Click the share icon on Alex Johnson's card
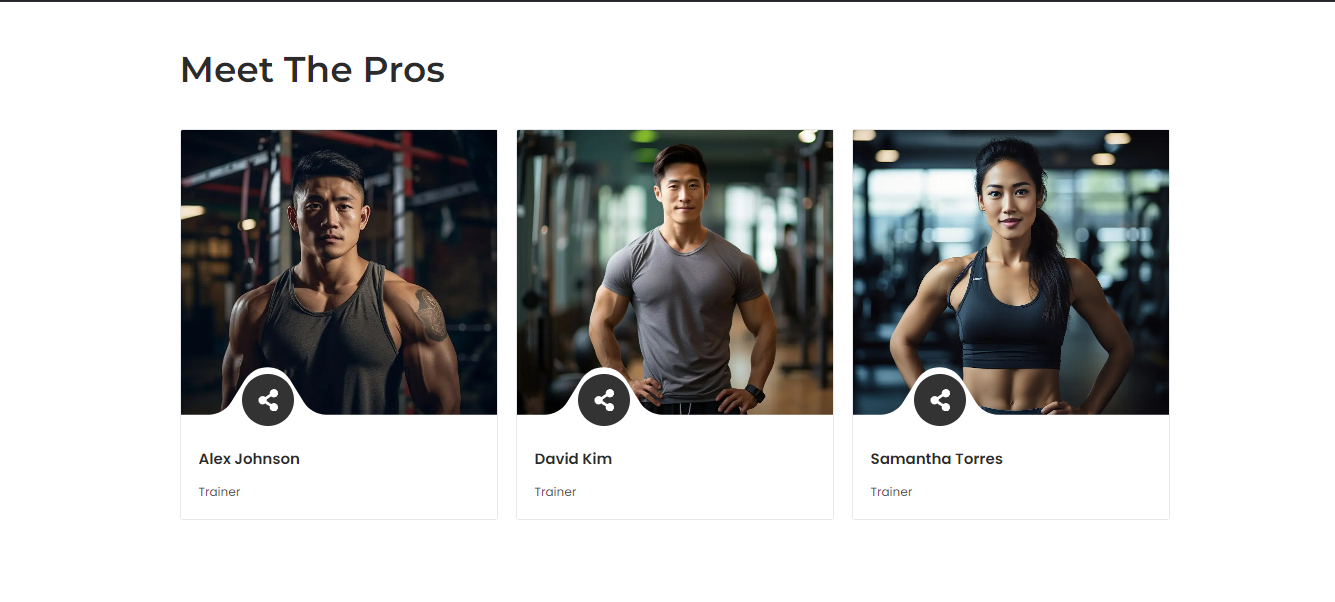The height and width of the screenshot is (602, 1335). (268, 400)
